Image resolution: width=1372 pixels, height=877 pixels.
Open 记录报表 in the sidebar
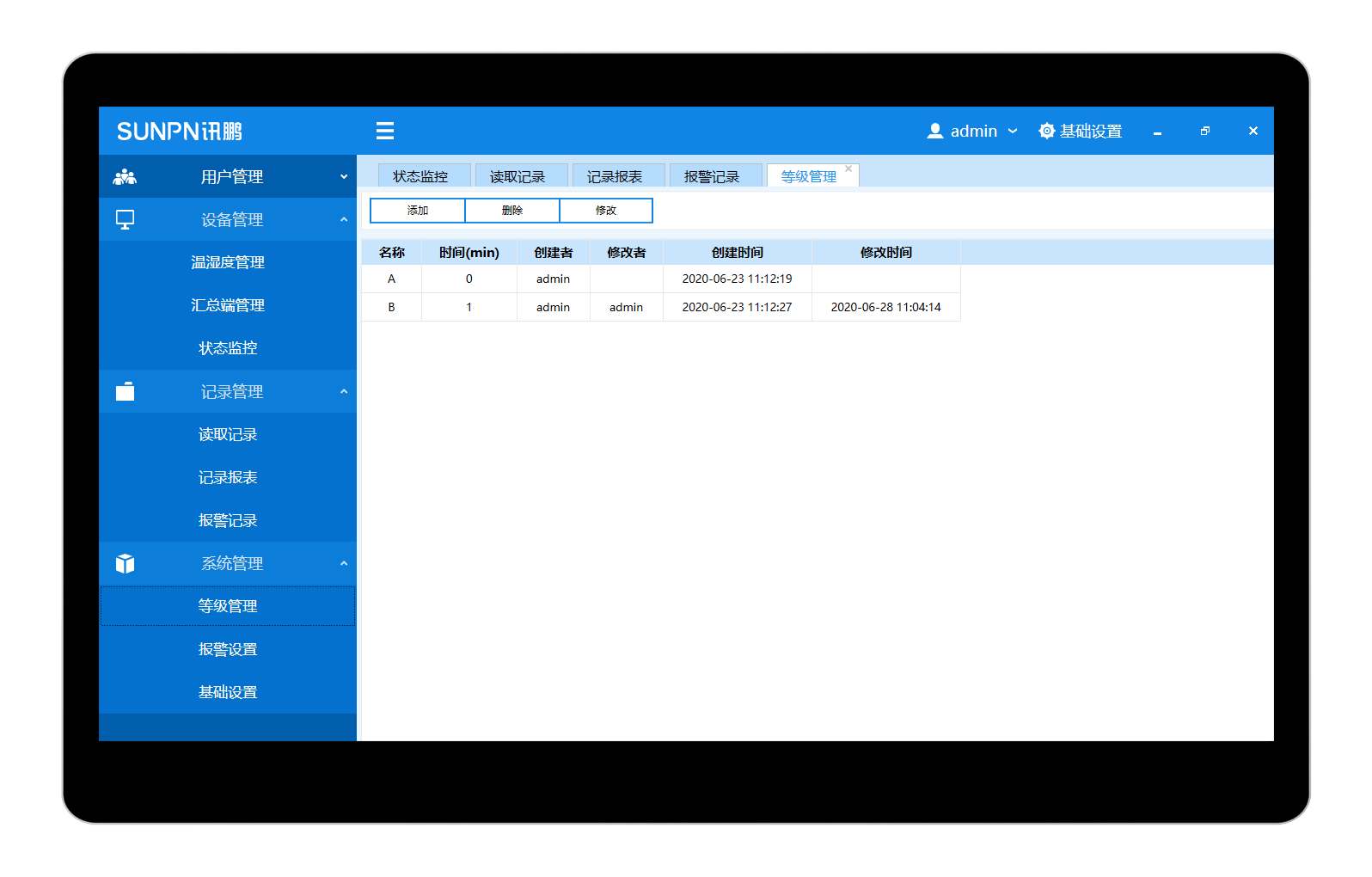click(x=228, y=477)
